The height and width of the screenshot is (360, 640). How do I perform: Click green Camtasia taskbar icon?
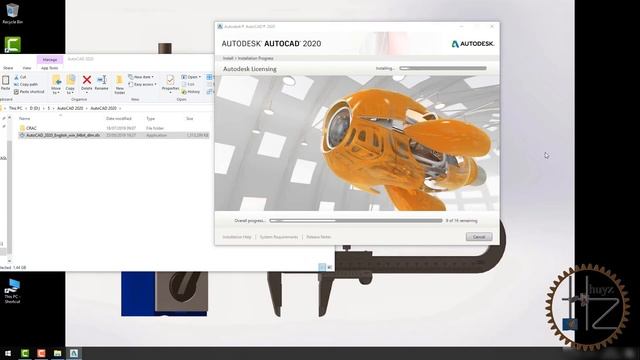pyautogui.click(x=25, y=353)
